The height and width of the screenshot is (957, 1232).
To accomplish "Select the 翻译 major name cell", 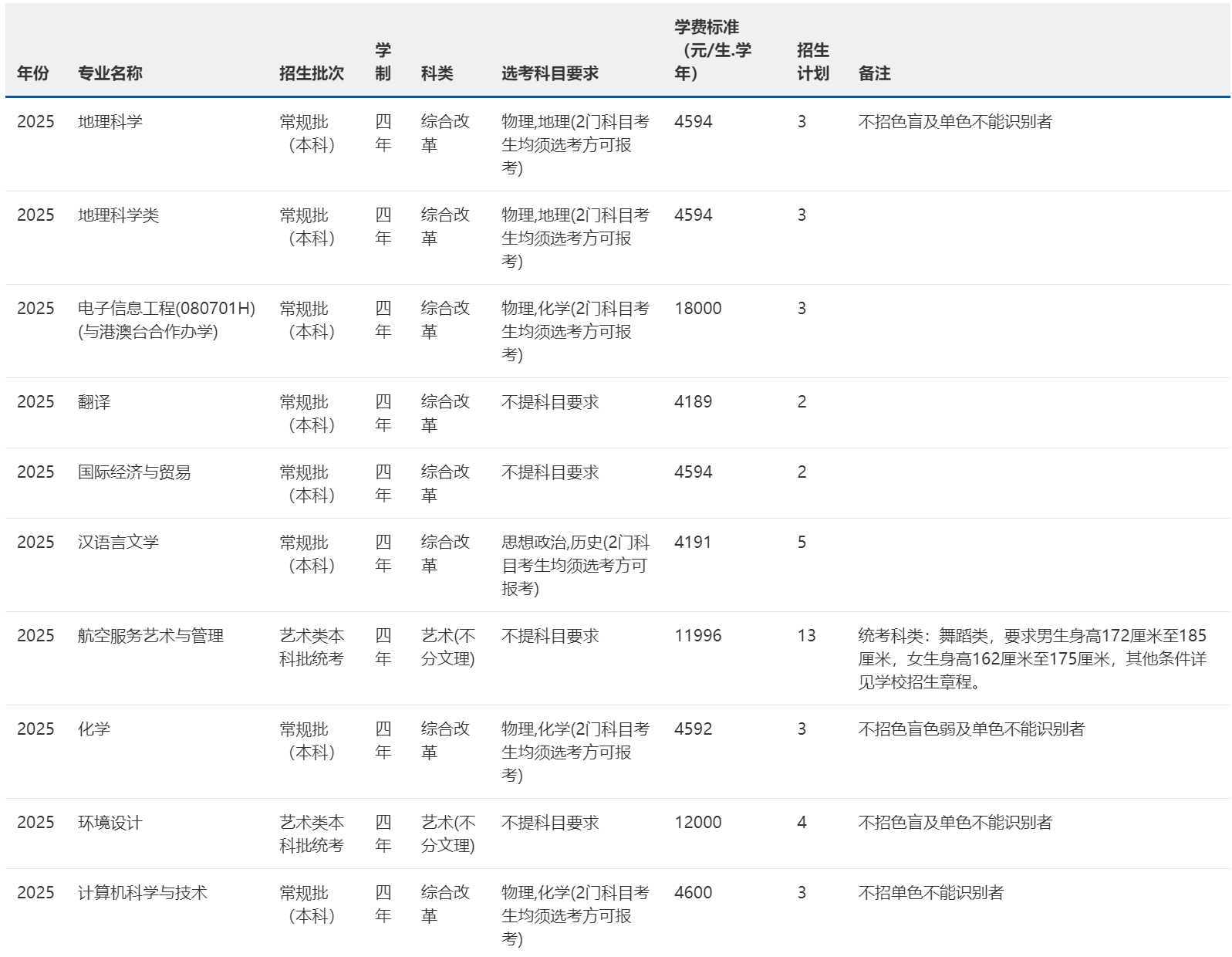I will coord(94,402).
